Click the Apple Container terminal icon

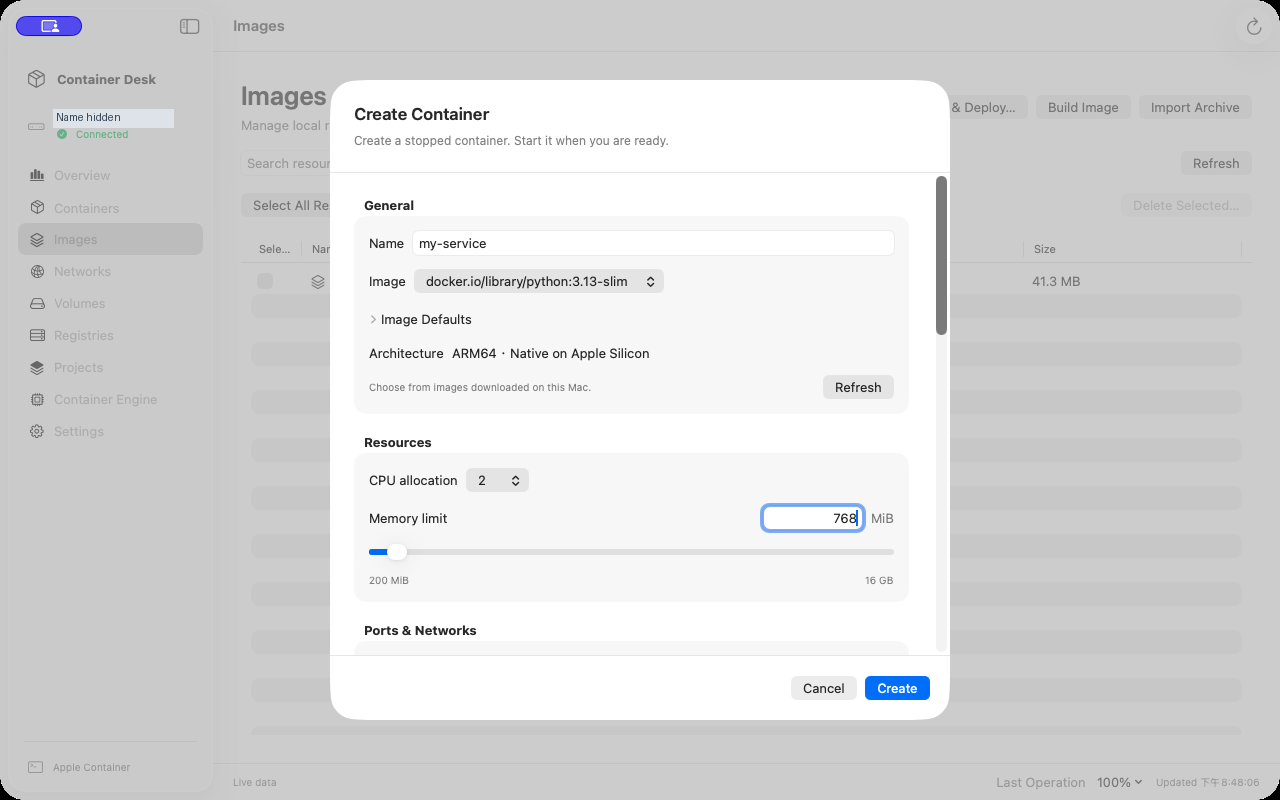coord(35,767)
